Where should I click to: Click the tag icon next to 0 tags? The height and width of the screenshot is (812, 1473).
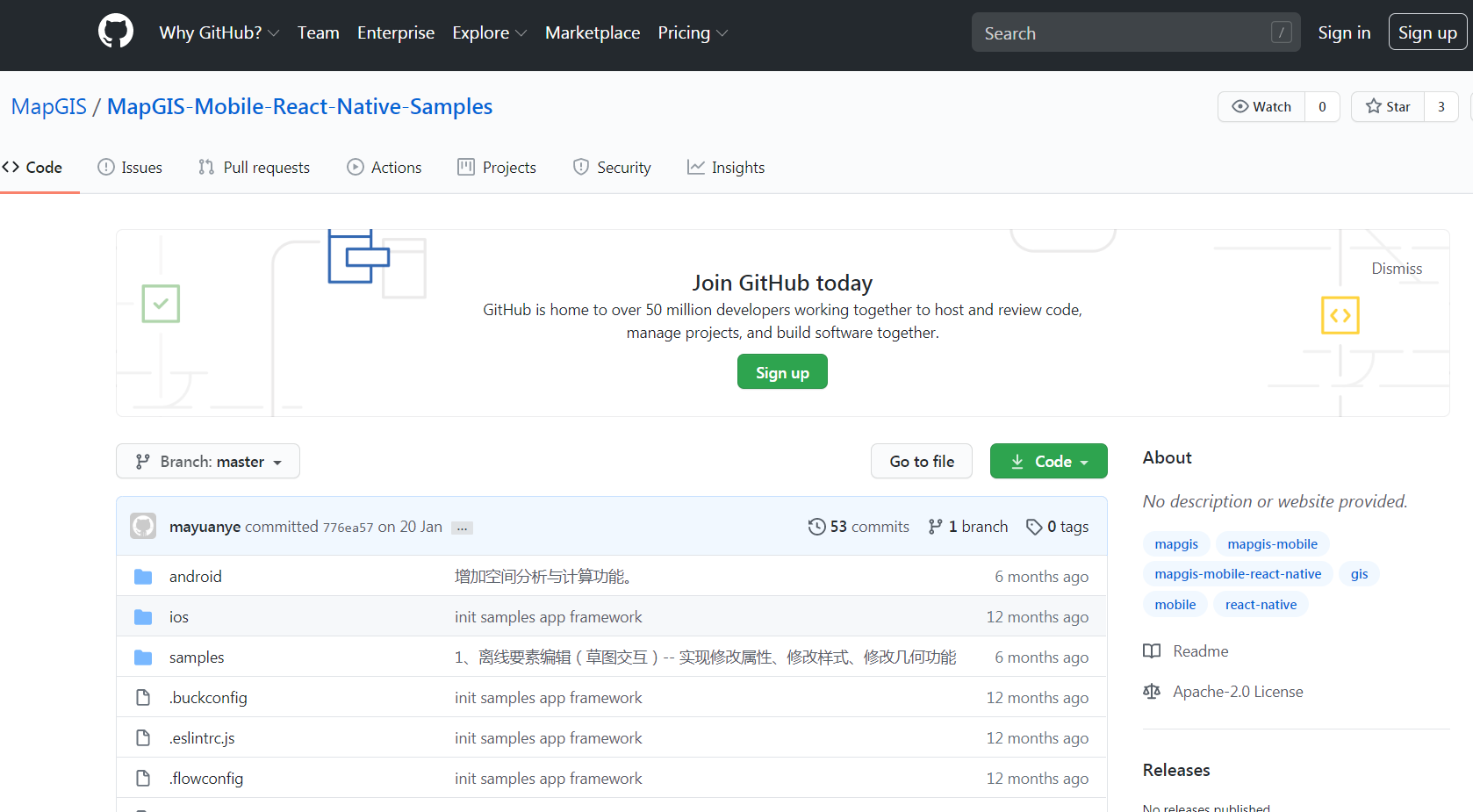[x=1034, y=527]
